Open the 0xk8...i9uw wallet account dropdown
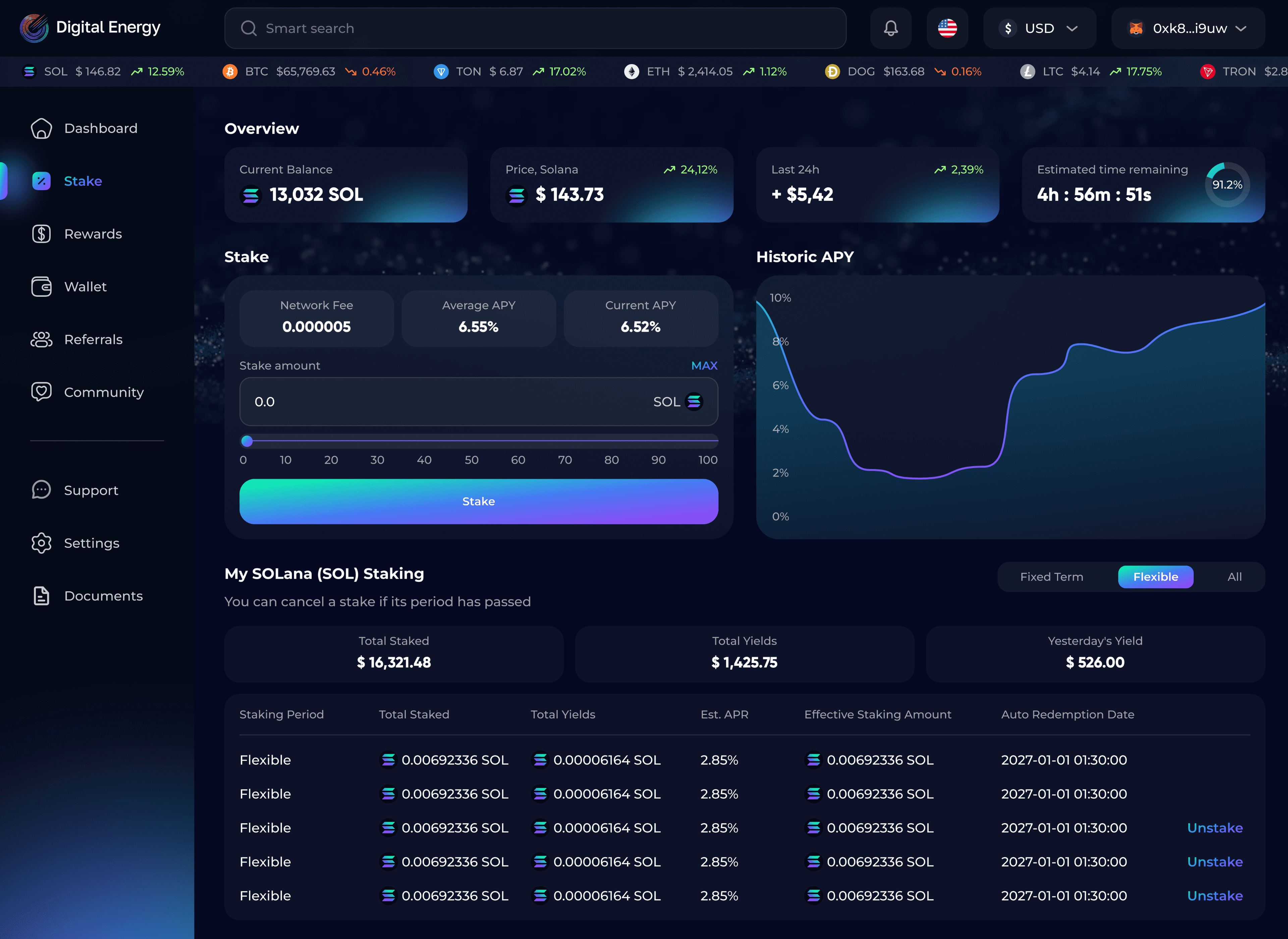The height and width of the screenshot is (939, 1288). click(x=1188, y=29)
